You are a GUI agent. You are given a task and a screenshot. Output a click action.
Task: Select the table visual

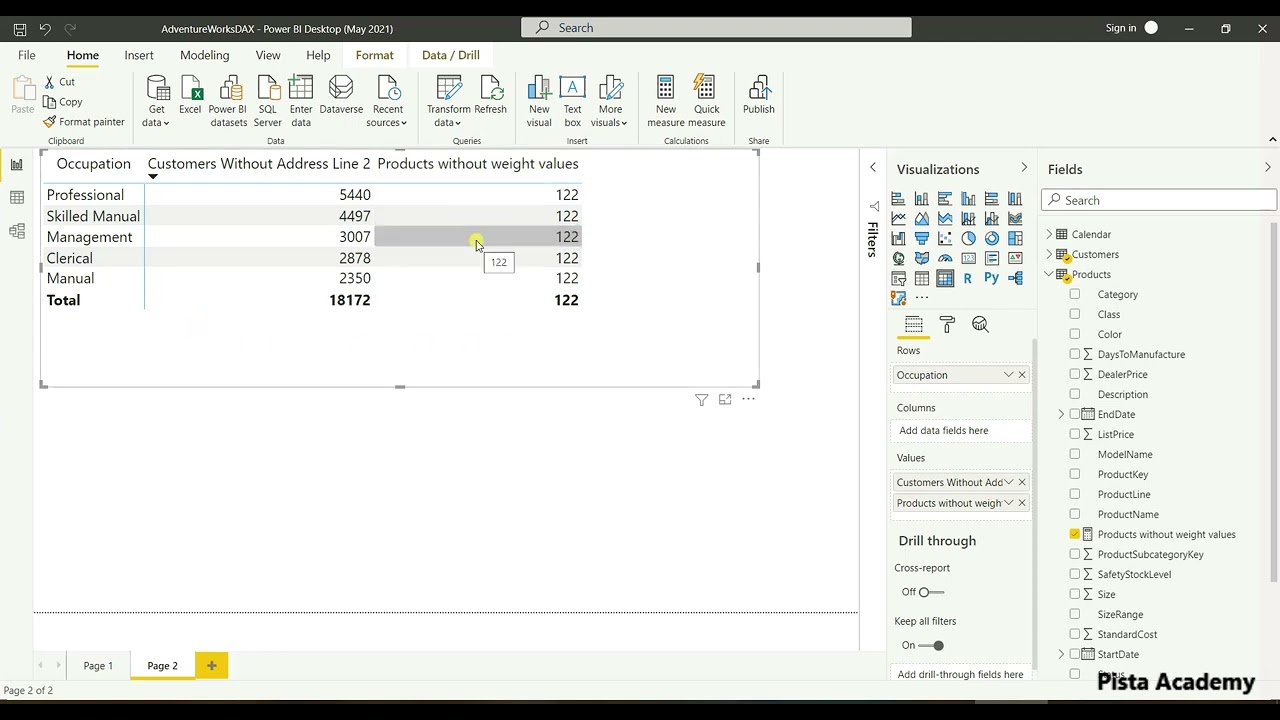(x=922, y=278)
